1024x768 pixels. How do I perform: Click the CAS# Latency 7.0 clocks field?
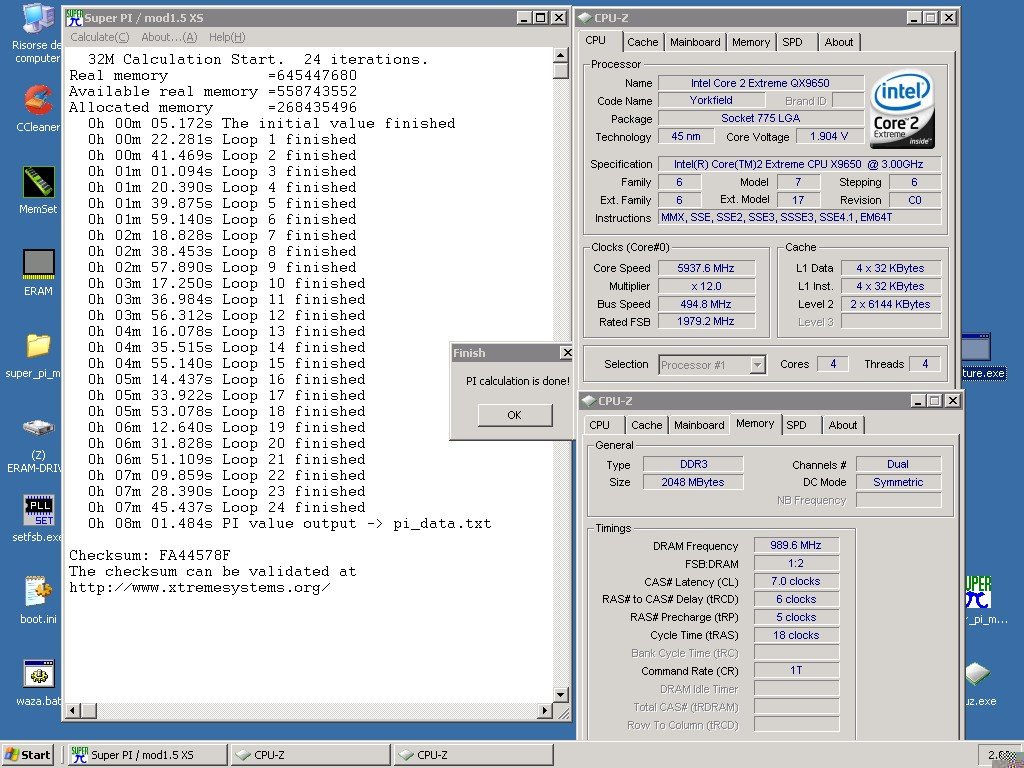796,581
